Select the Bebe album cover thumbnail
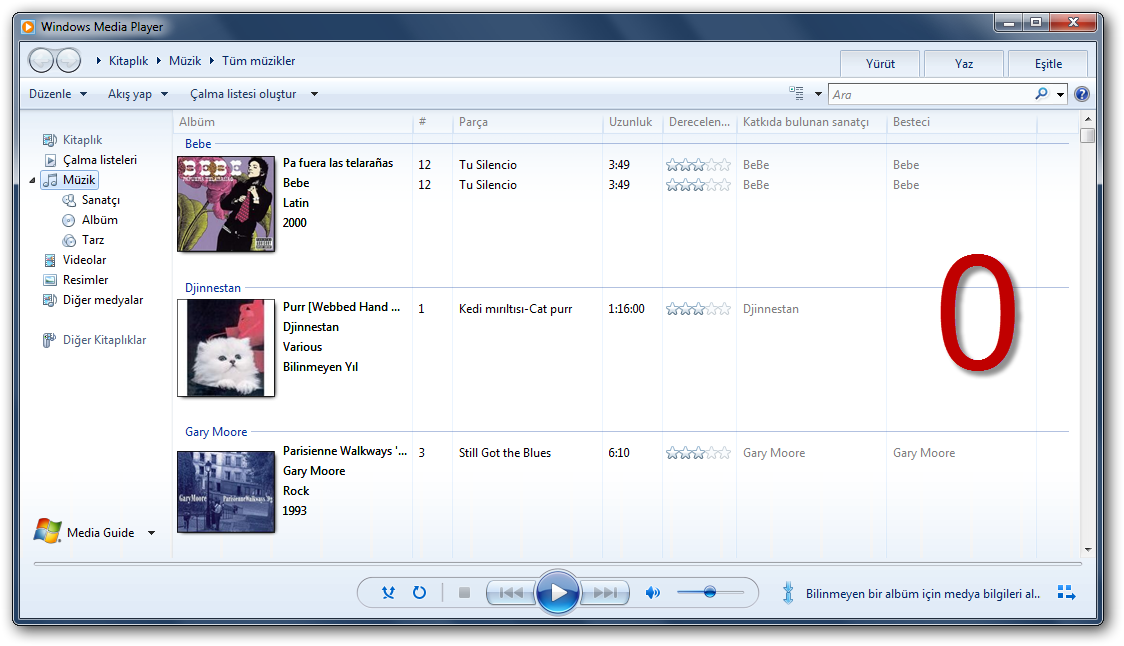Viewport: 1124px width, 646px height. pyautogui.click(x=226, y=204)
